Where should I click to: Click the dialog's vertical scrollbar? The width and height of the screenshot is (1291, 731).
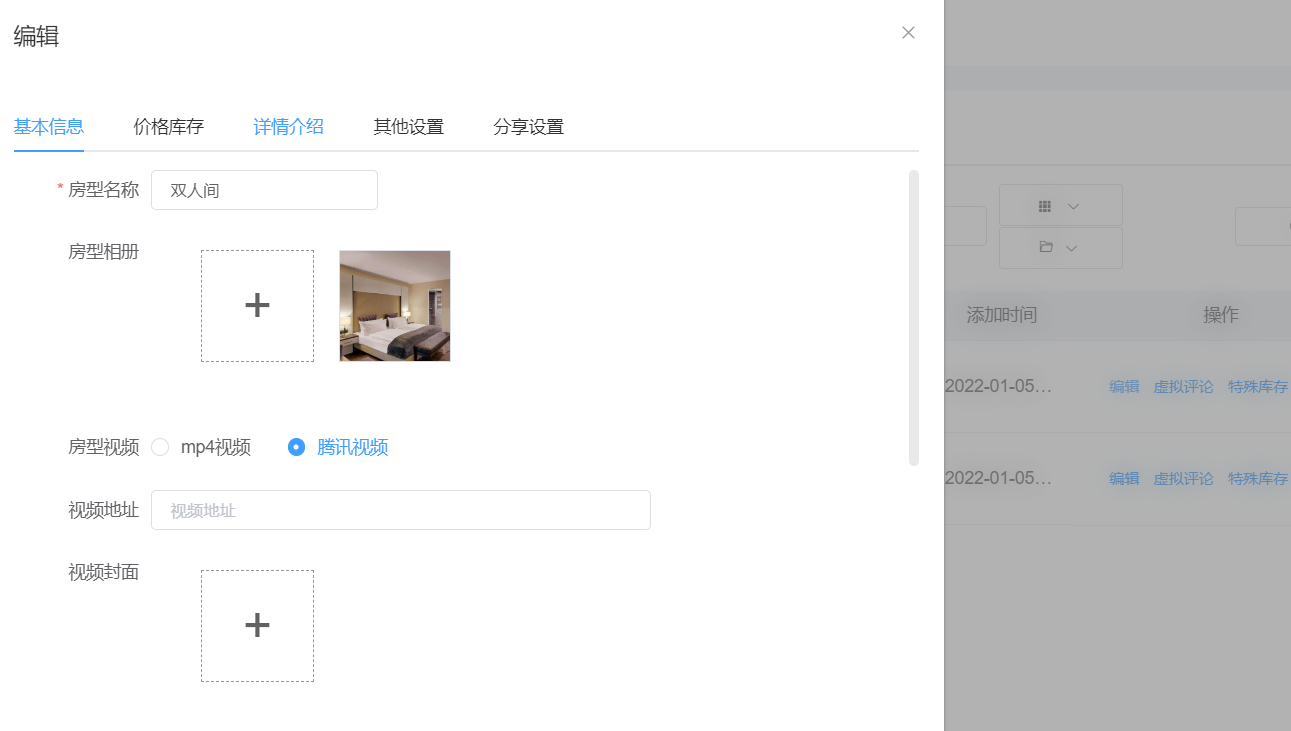pos(913,318)
